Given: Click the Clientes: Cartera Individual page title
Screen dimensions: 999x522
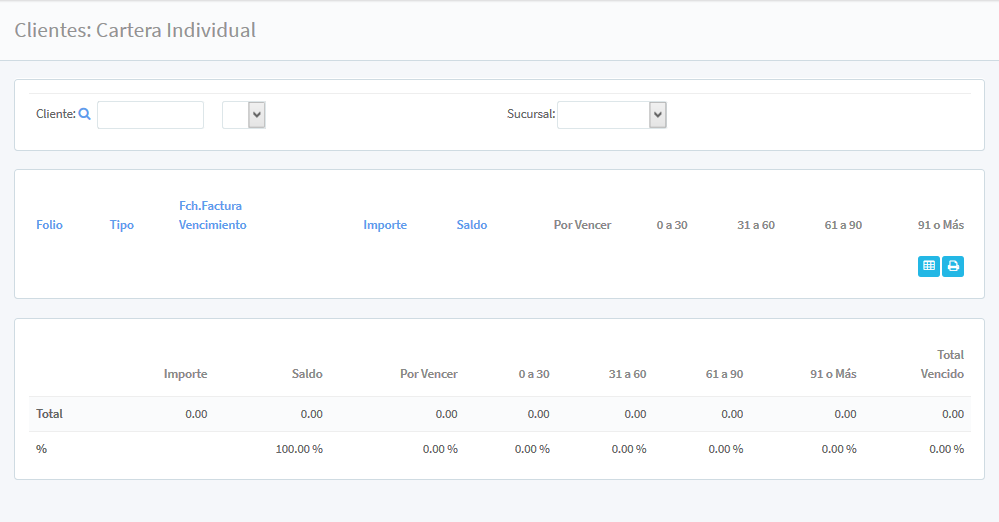Looking at the screenshot, I should click(x=135, y=30).
